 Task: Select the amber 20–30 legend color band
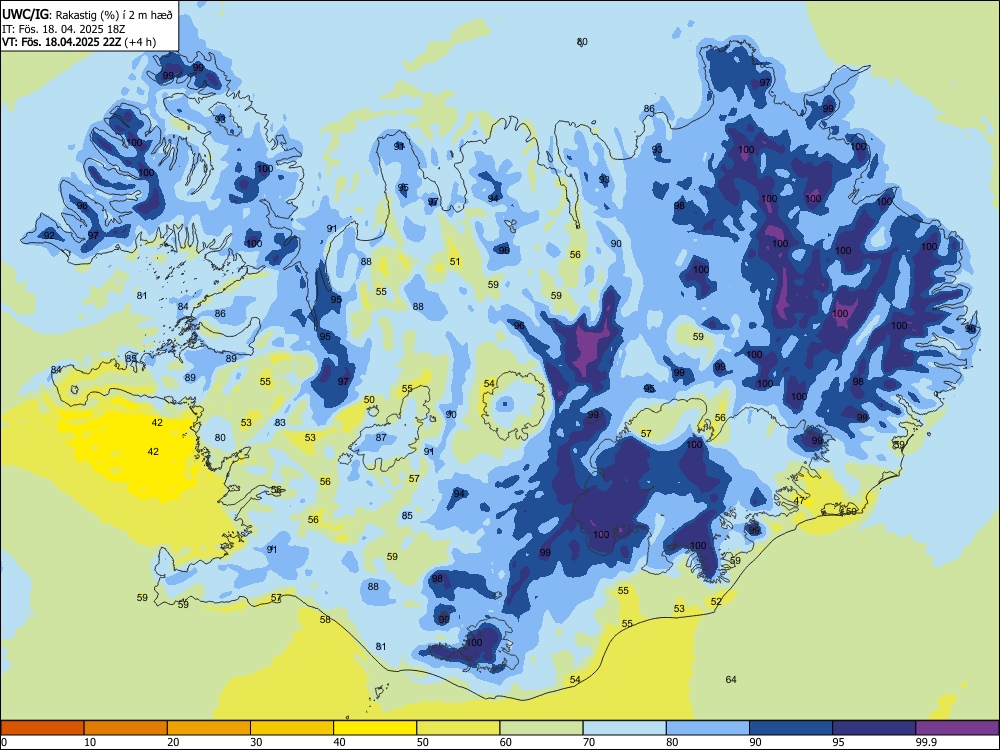(x=209, y=728)
